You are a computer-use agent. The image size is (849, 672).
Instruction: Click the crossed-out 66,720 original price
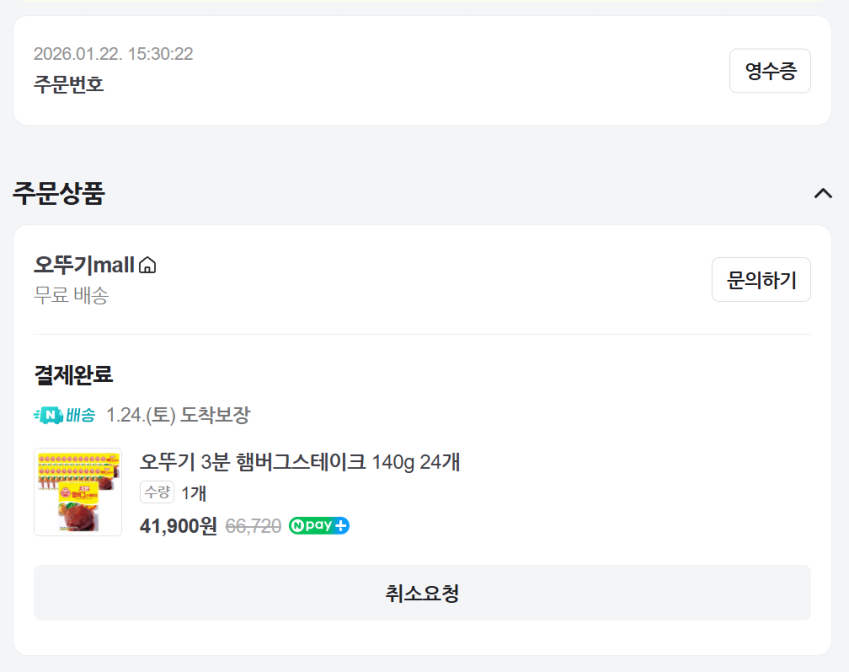[253, 526]
